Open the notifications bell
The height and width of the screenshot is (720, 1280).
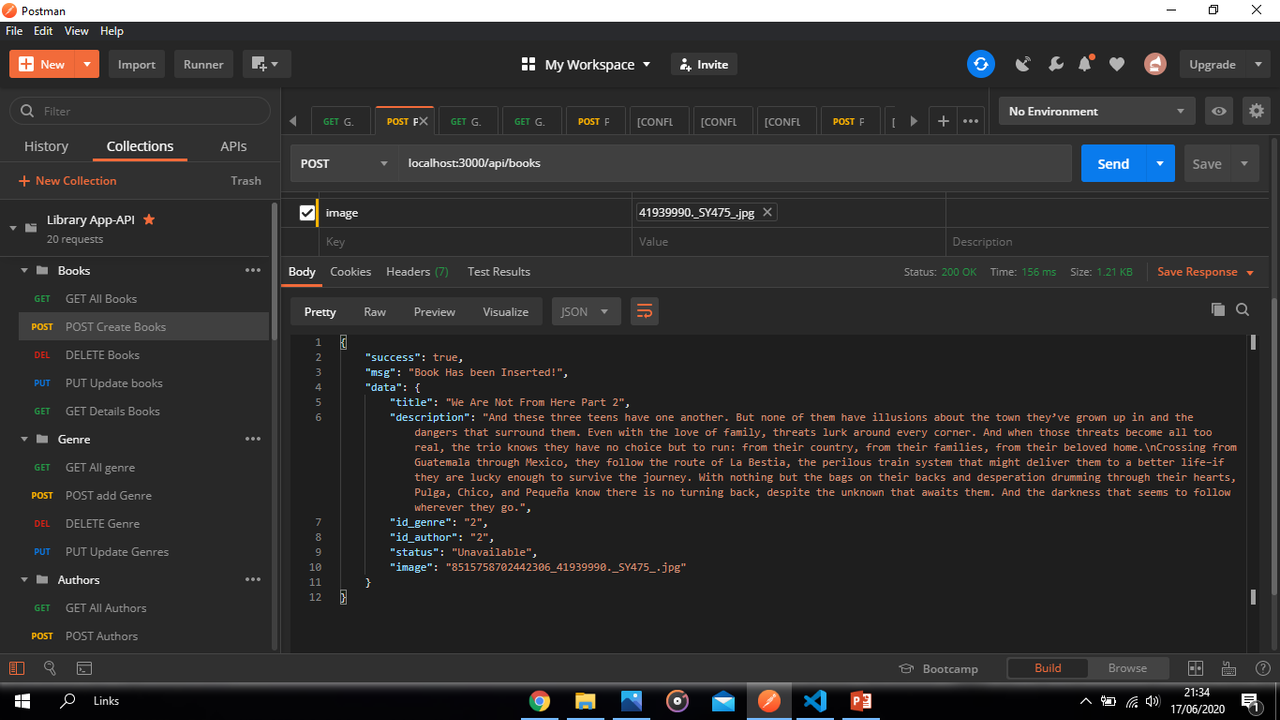(1084, 63)
